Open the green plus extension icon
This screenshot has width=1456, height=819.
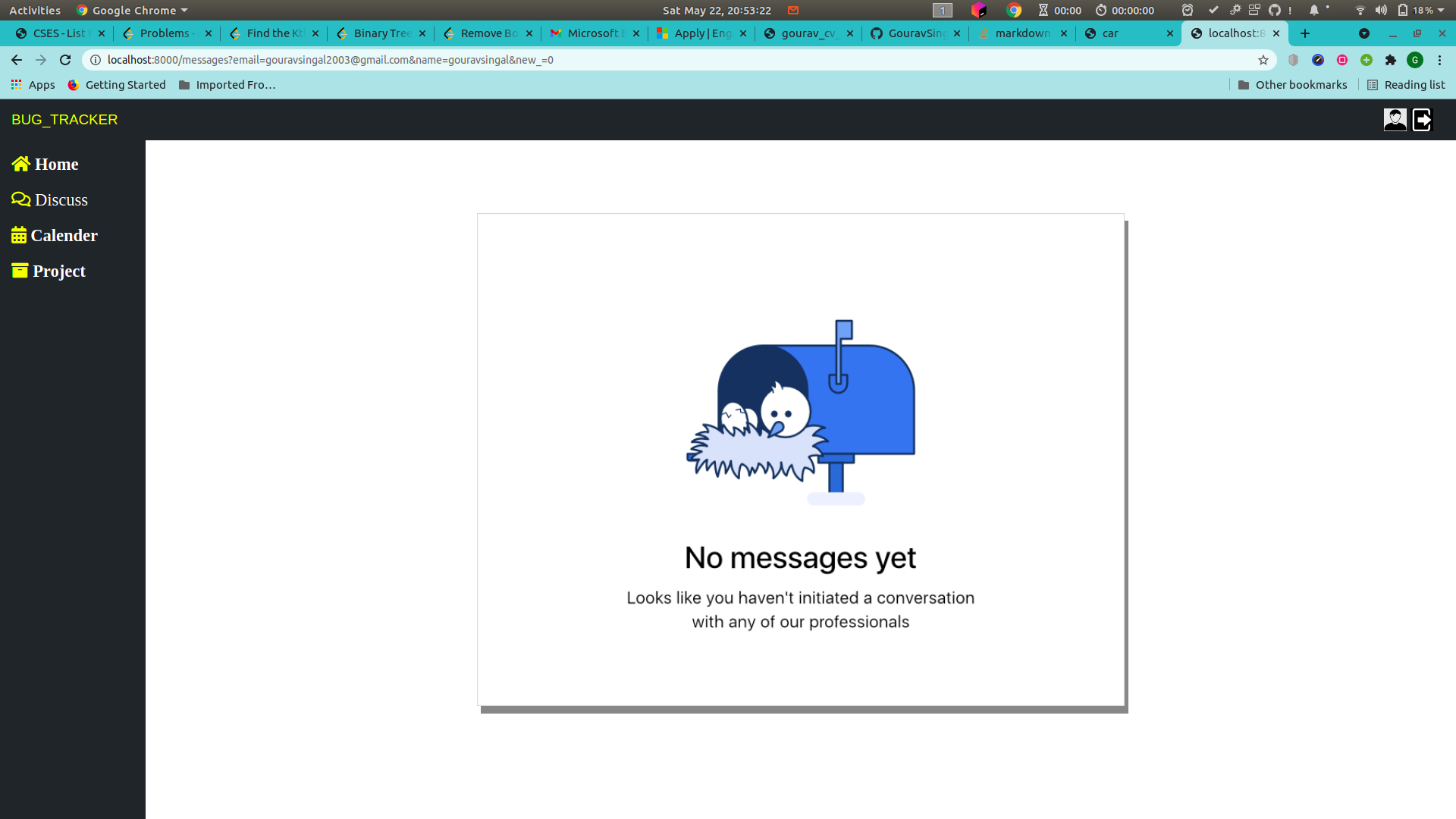tap(1367, 60)
